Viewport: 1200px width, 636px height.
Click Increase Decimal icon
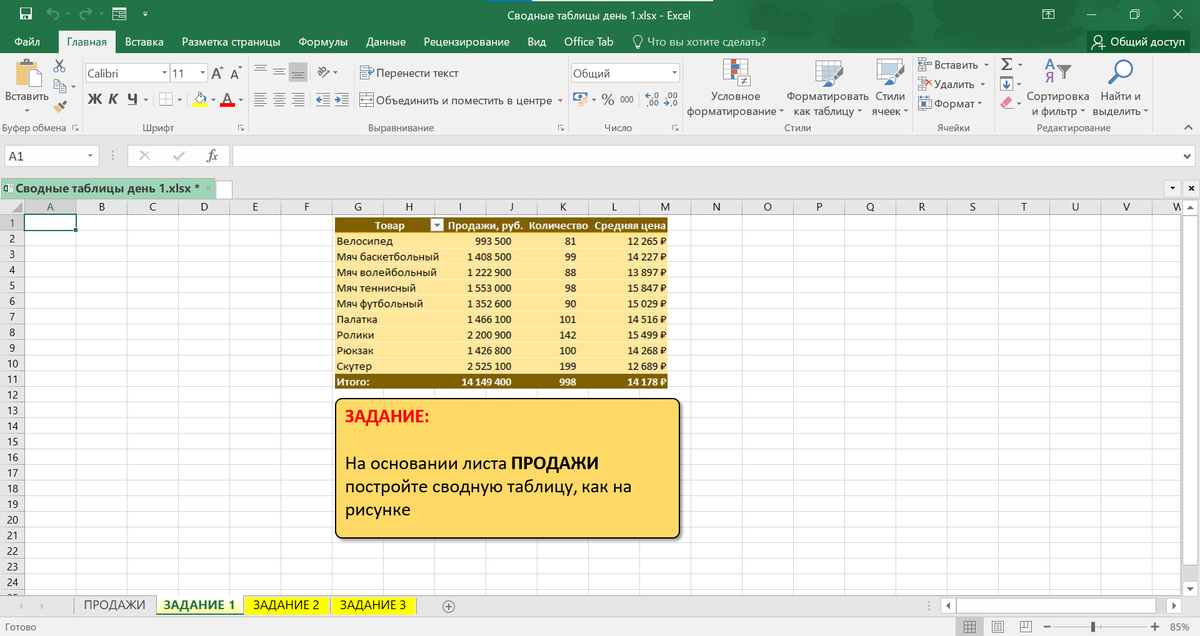tap(651, 100)
